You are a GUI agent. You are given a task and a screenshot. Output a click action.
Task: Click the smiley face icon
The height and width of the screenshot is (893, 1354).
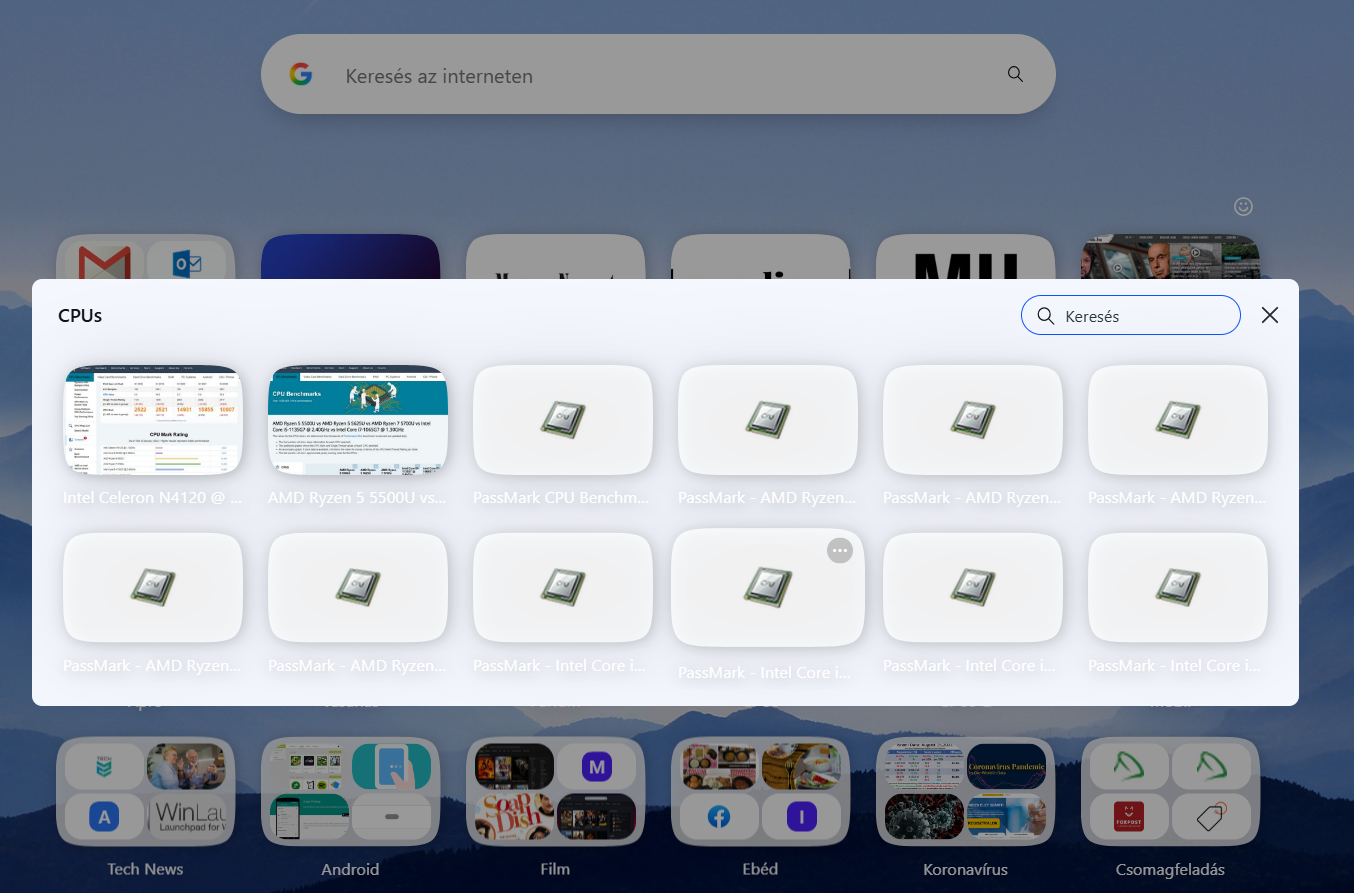1243,206
